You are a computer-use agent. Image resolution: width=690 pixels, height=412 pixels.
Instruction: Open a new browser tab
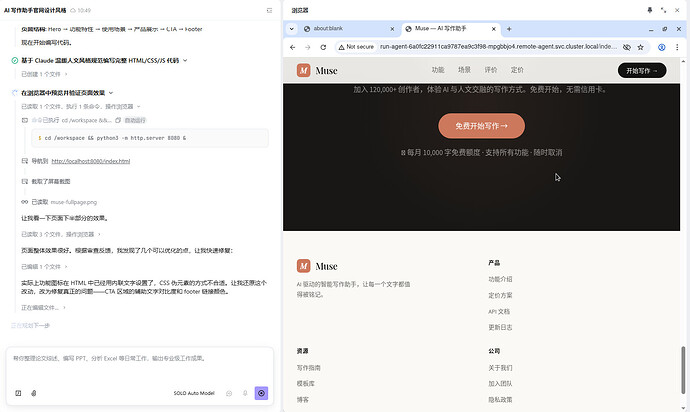(x=509, y=29)
